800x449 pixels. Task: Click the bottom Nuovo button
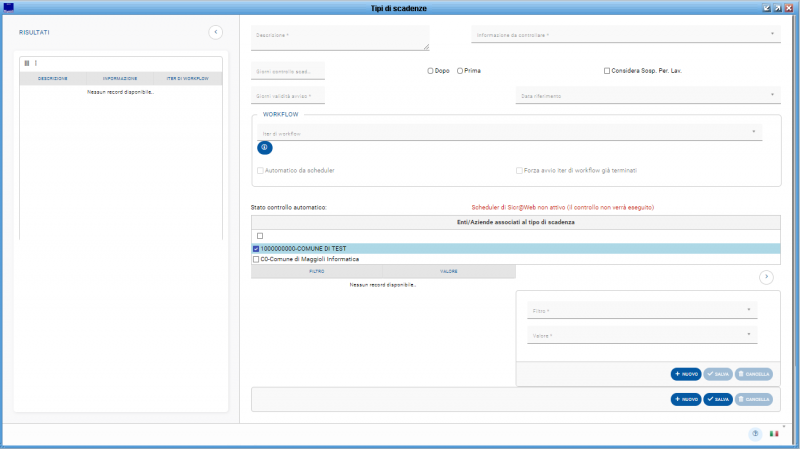[x=686, y=399]
